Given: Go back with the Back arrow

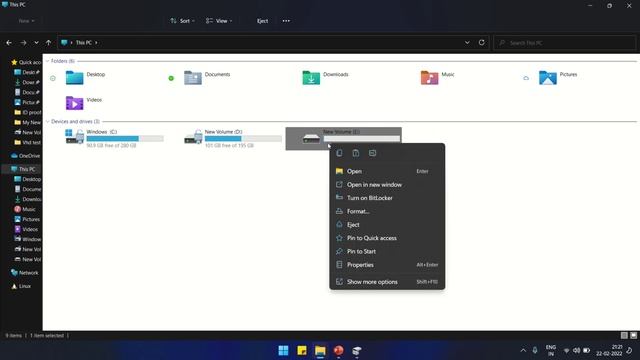Looking at the screenshot, I should point(9,42).
